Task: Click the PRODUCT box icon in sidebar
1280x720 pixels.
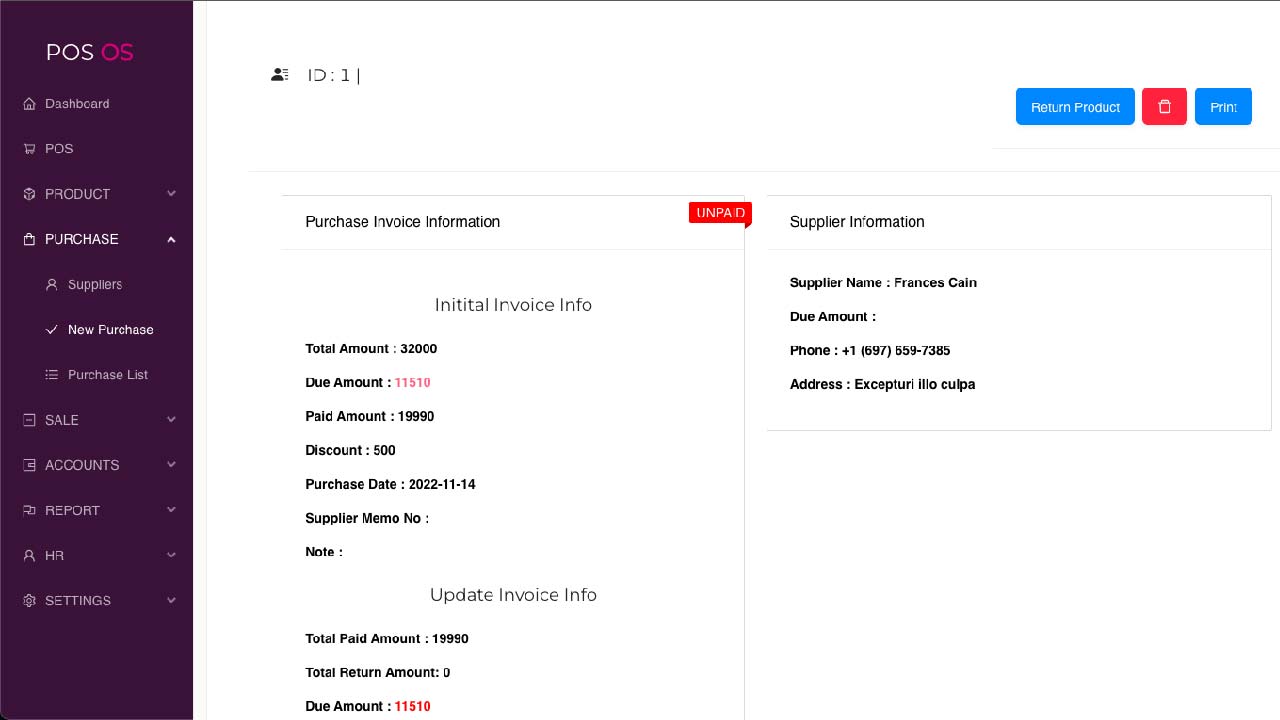Action: tap(29, 194)
